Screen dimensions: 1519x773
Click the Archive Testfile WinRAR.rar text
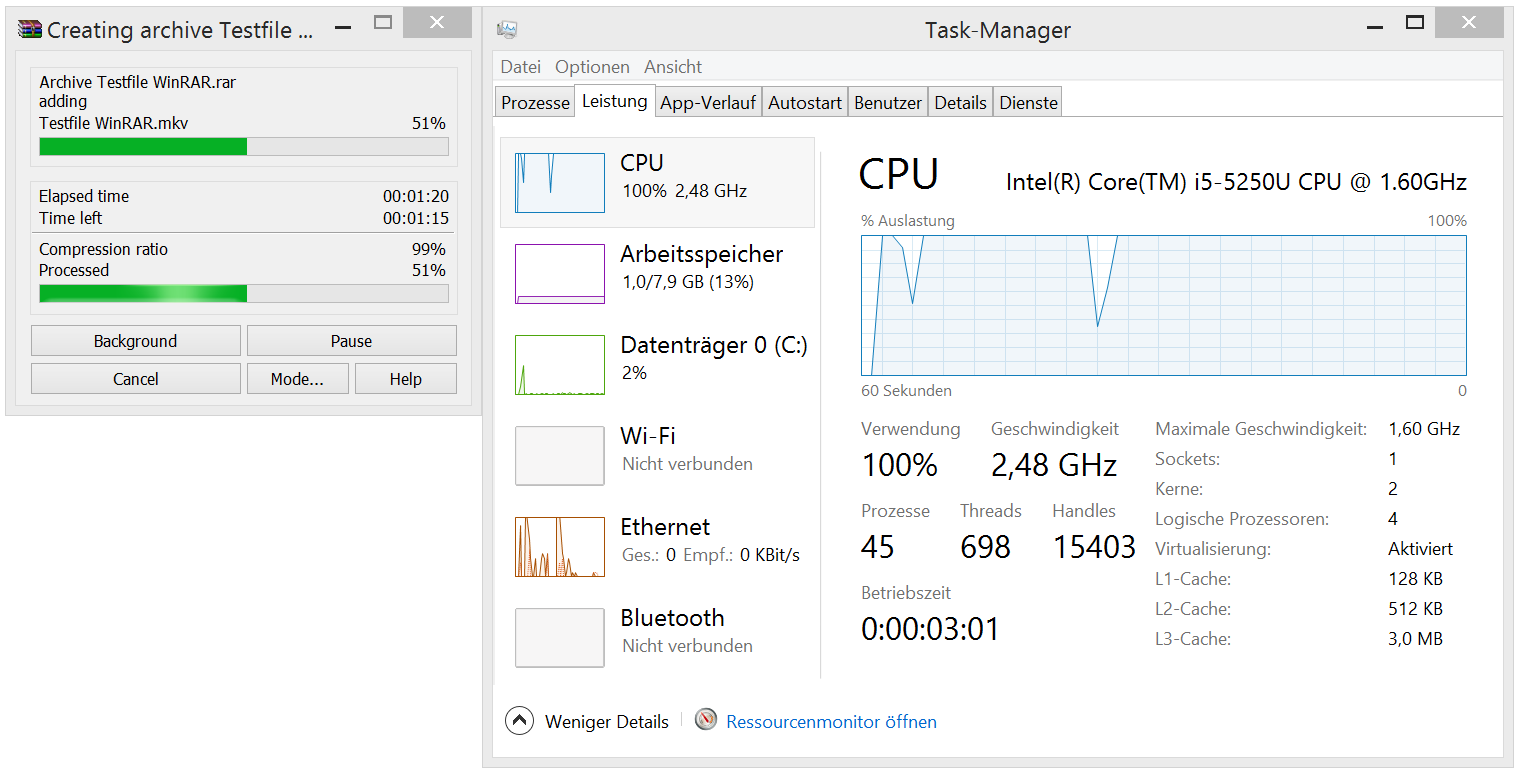(138, 82)
